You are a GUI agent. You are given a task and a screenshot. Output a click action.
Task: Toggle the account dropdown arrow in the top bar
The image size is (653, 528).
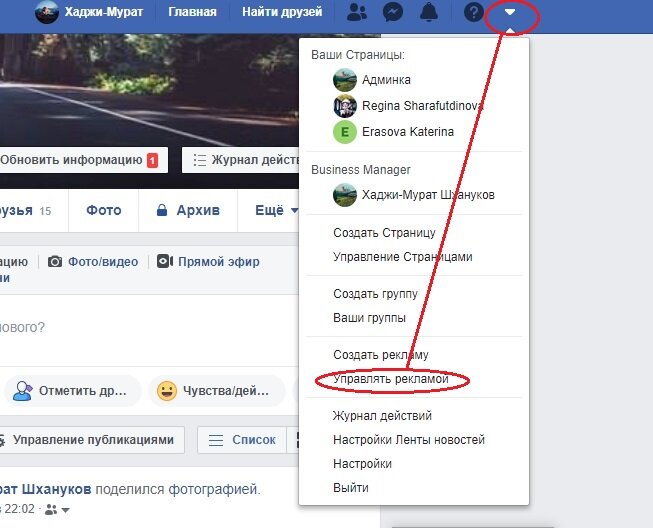pos(510,12)
